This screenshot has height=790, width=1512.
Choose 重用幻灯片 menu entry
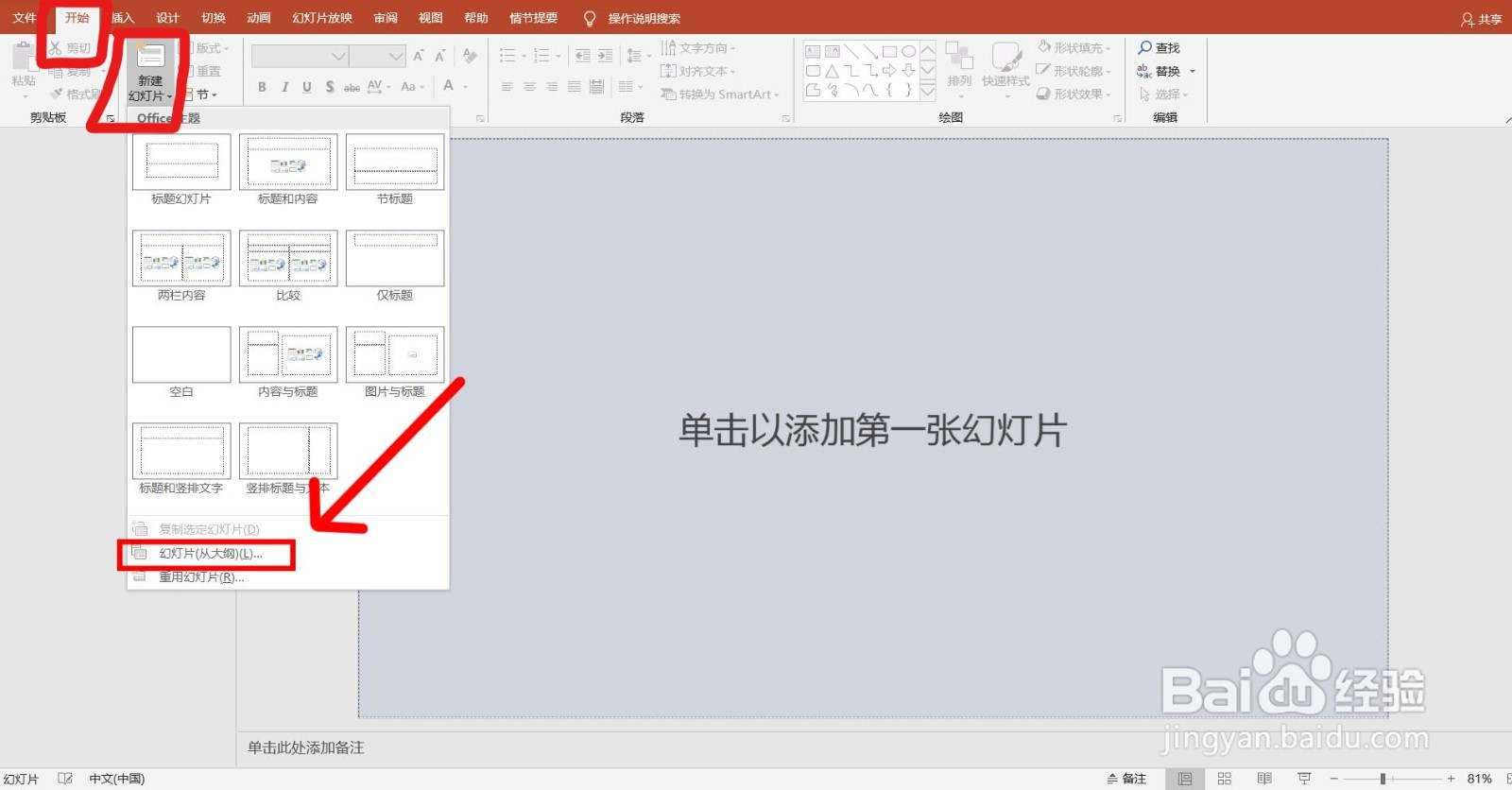click(x=288, y=577)
